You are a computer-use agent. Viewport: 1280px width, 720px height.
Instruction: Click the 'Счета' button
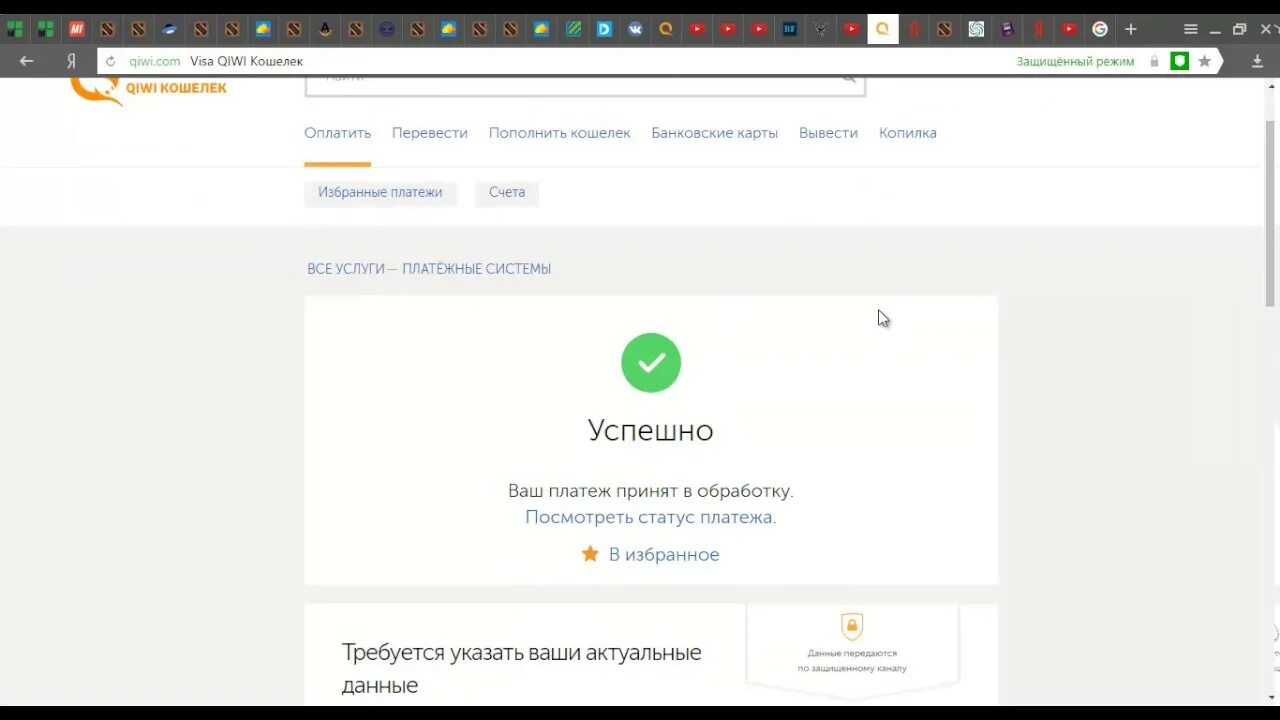coord(507,192)
